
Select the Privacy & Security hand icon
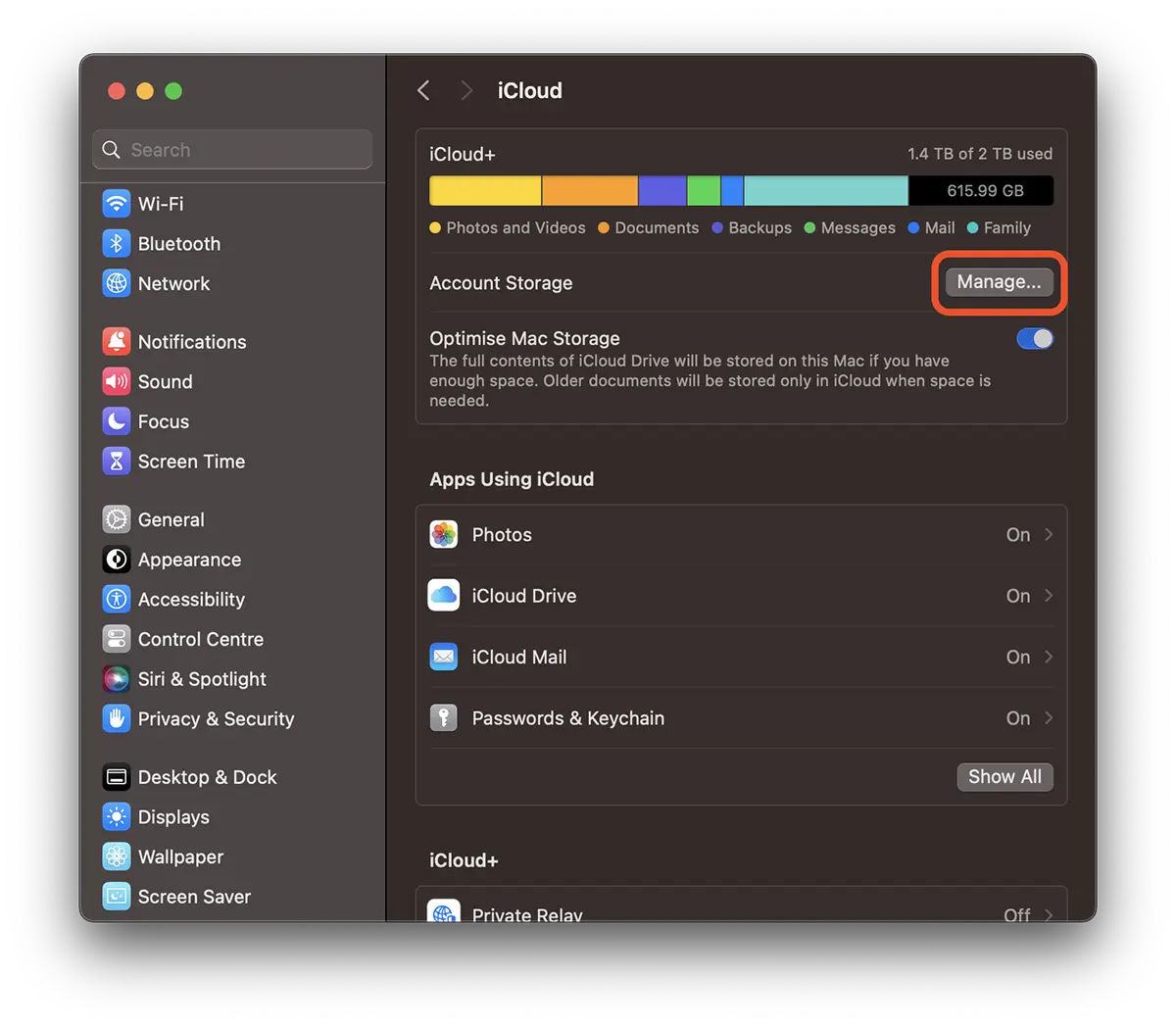117,719
